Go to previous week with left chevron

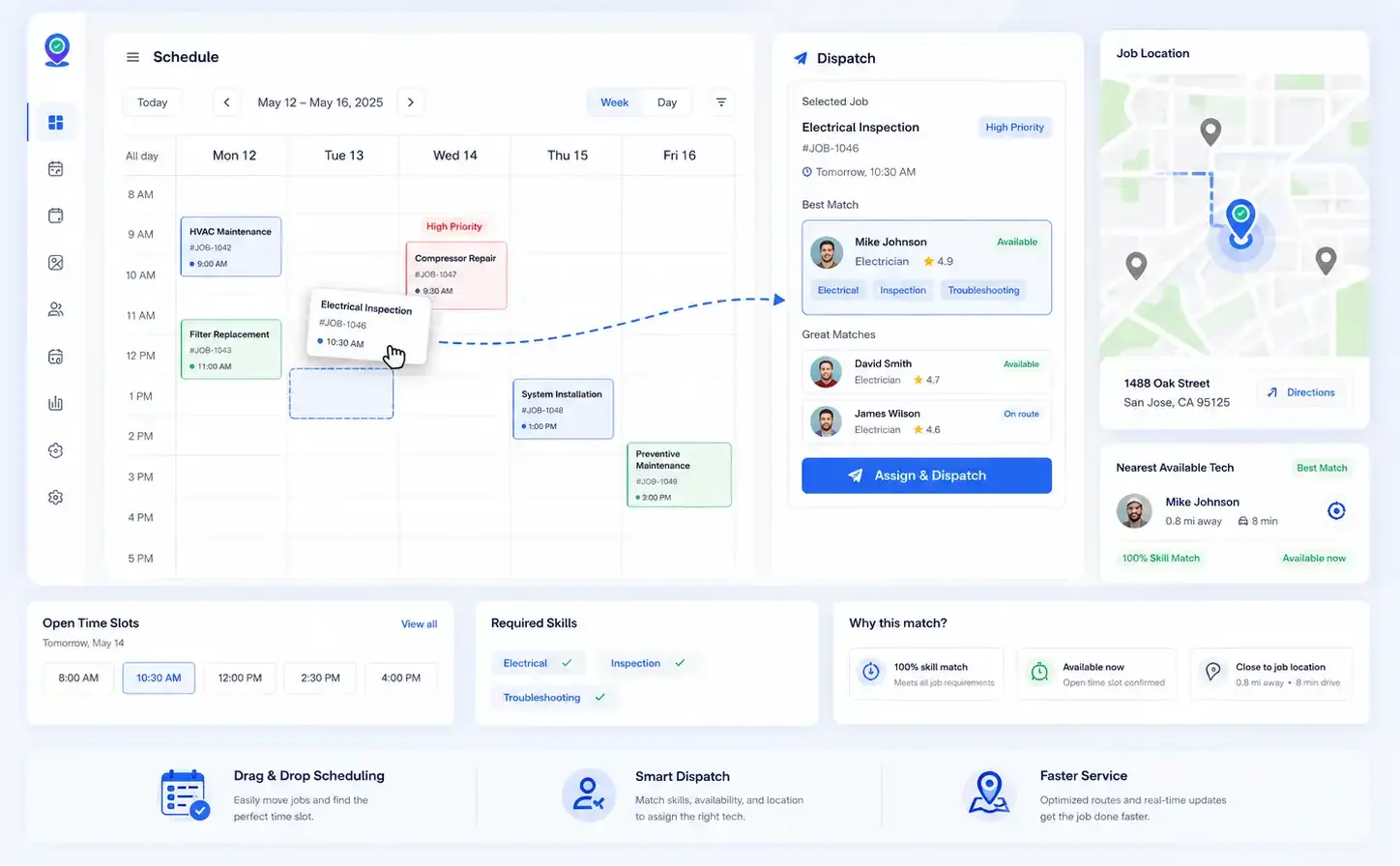226,102
